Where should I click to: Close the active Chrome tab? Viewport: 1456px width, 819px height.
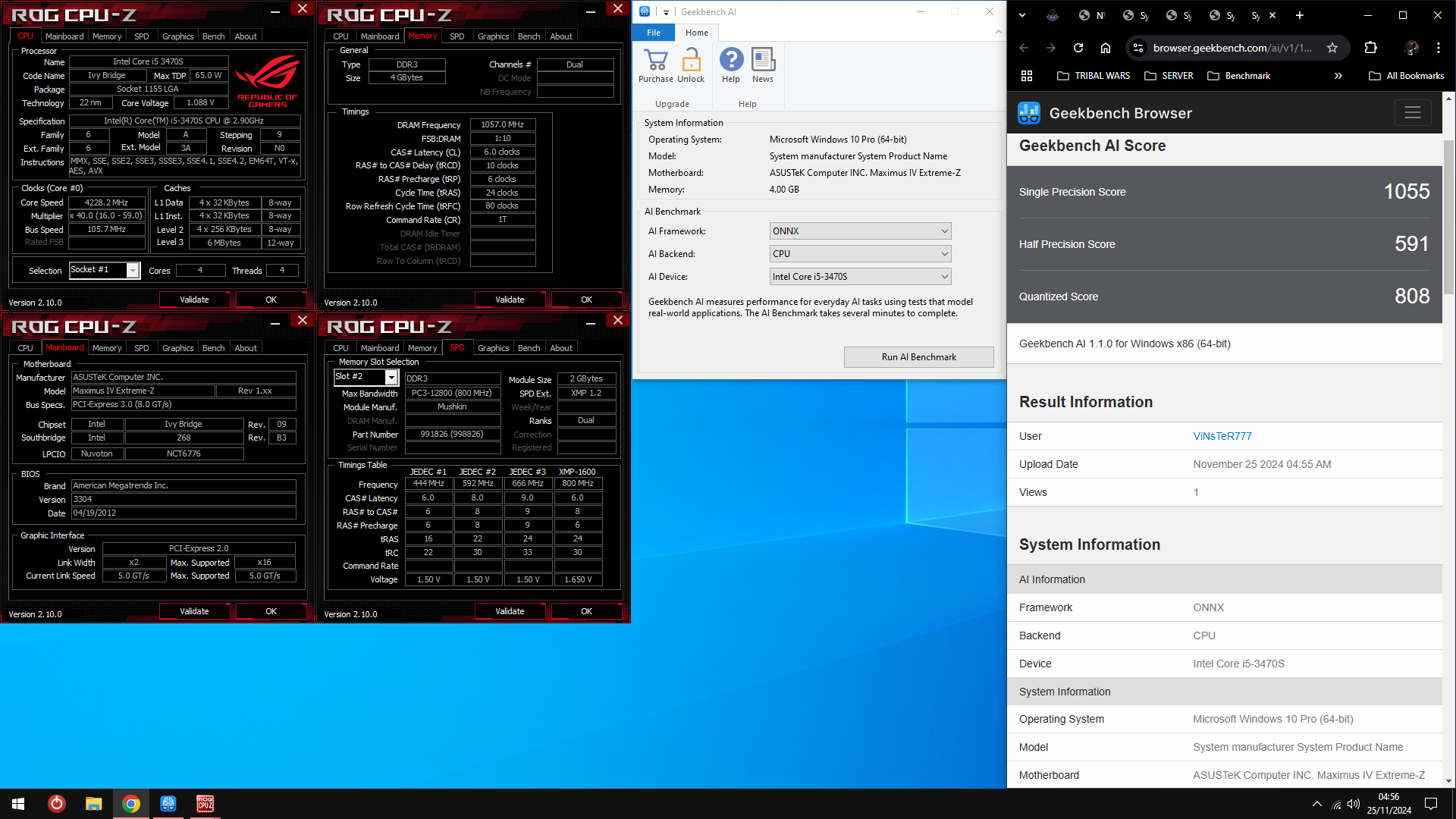point(1272,15)
